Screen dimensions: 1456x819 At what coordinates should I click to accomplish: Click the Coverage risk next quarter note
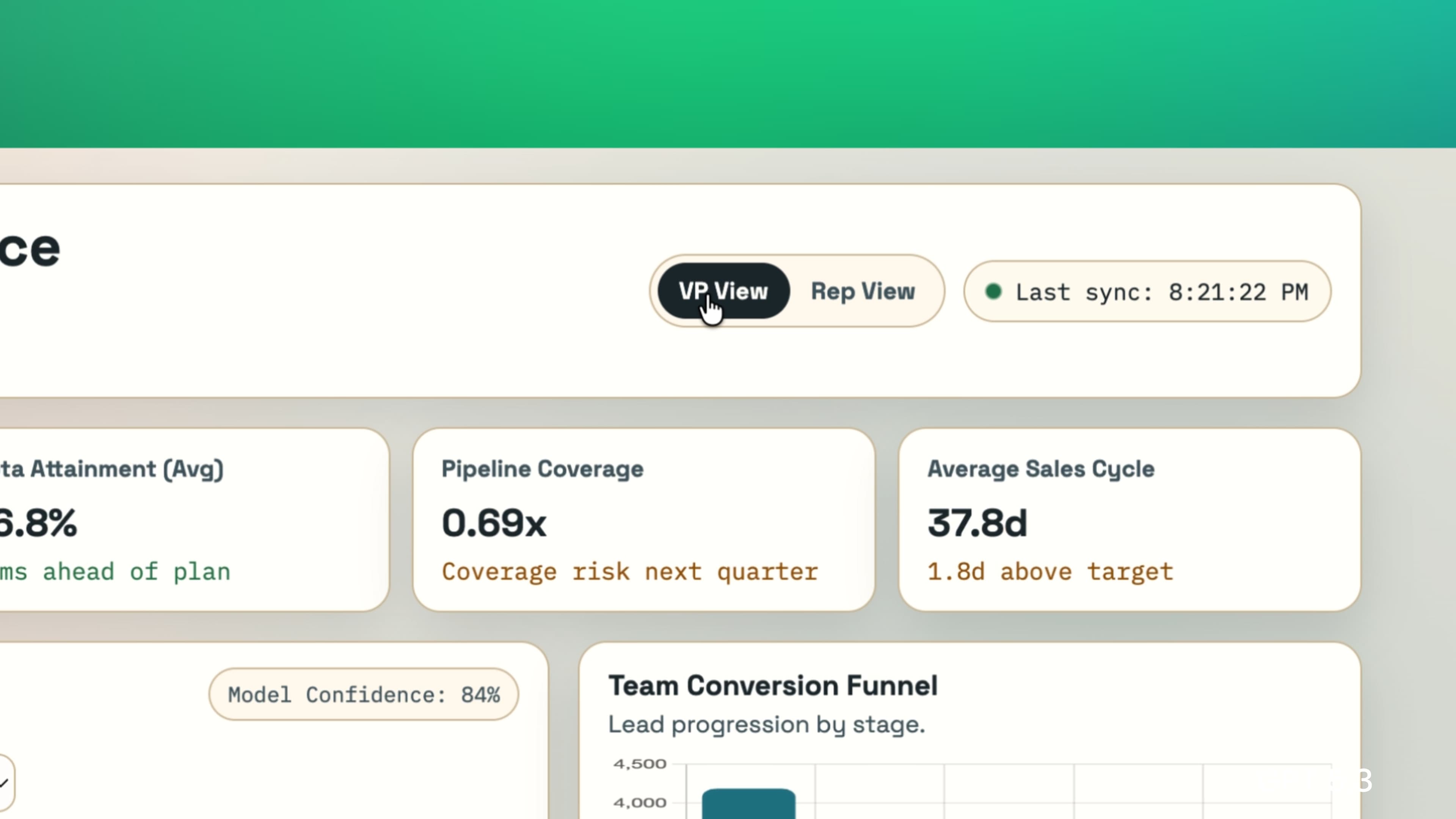click(630, 571)
